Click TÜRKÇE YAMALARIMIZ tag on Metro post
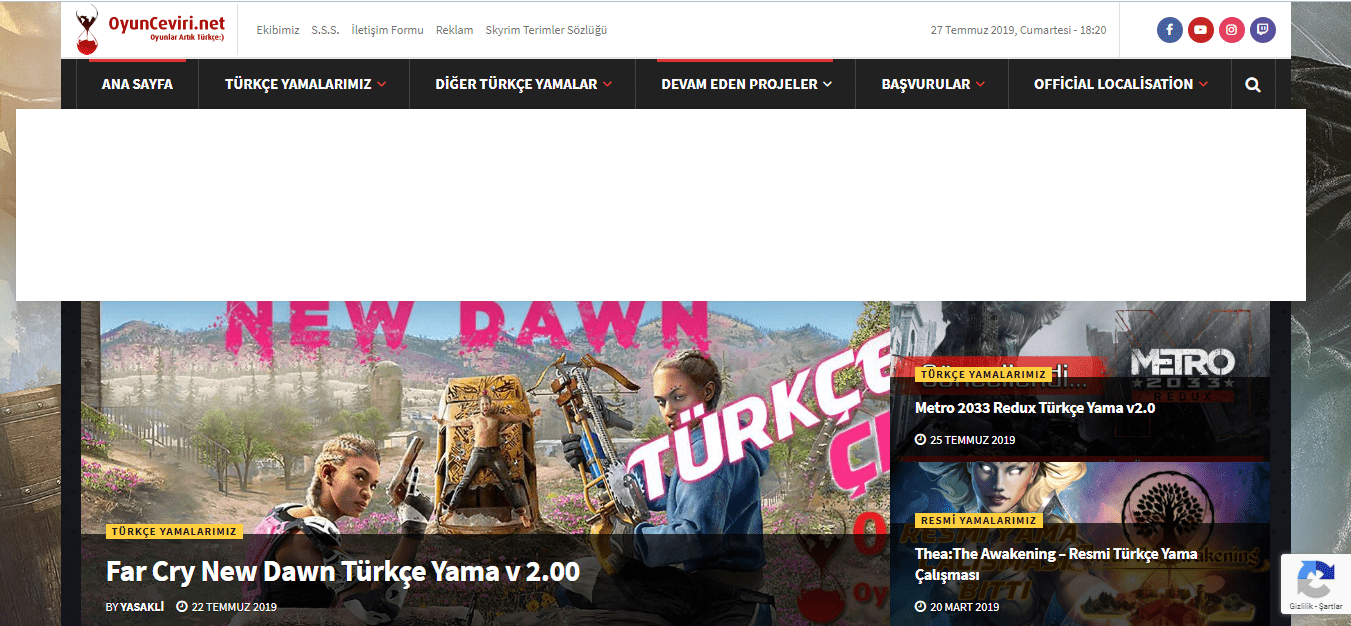Viewport: 1351px width, 626px height. click(983, 374)
